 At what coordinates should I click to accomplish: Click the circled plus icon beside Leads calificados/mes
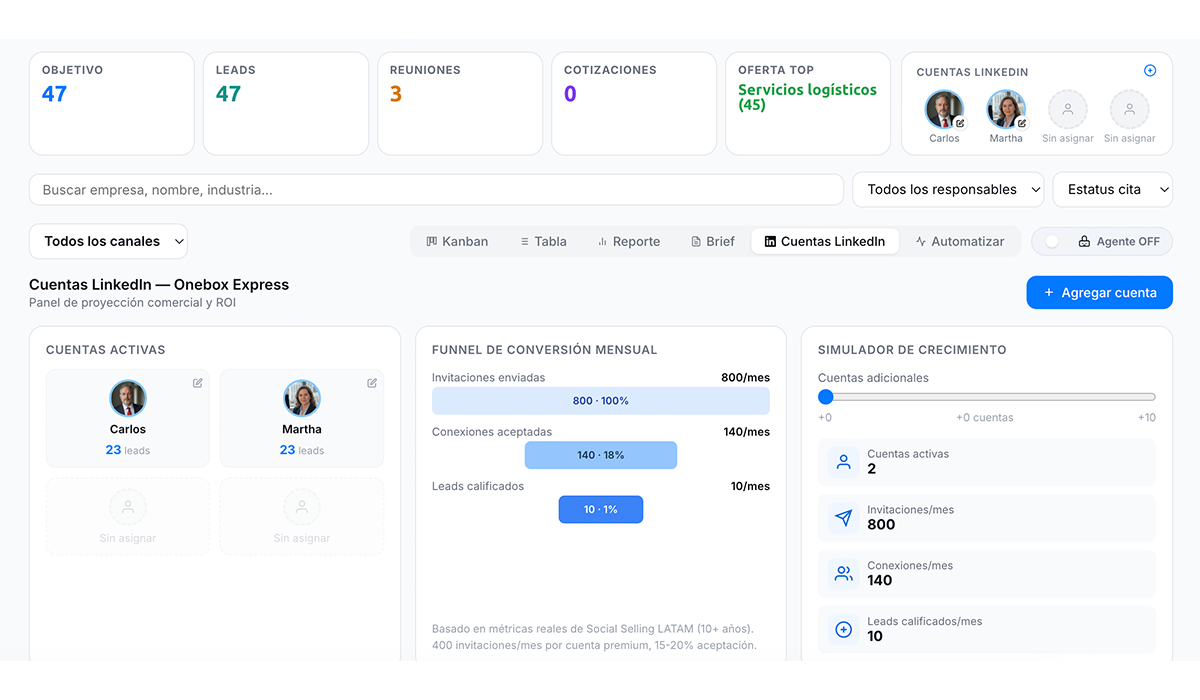pos(843,630)
